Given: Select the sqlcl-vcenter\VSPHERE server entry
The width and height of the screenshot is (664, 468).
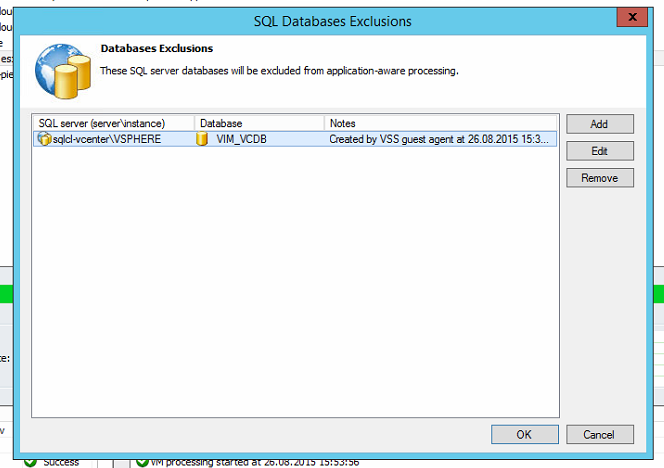Looking at the screenshot, I should click(107, 139).
